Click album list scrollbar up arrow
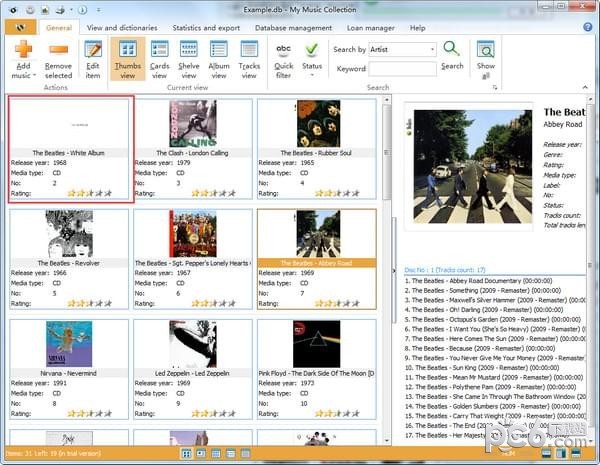 [386, 100]
